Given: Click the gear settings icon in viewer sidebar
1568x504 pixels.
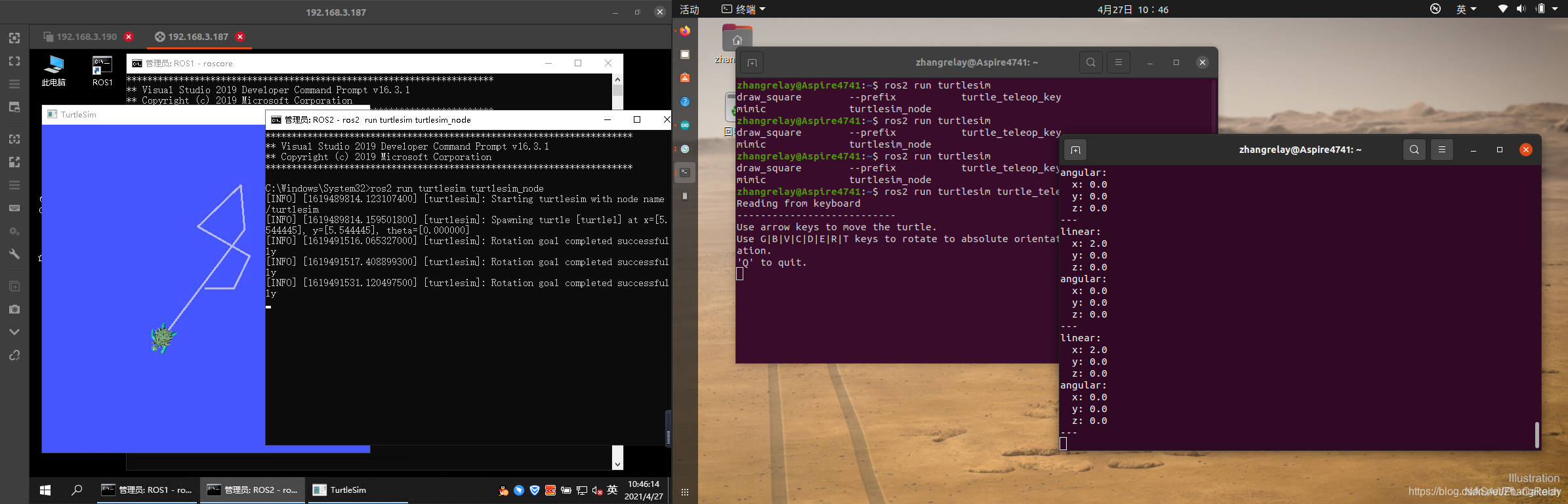Looking at the screenshot, I should (14, 231).
